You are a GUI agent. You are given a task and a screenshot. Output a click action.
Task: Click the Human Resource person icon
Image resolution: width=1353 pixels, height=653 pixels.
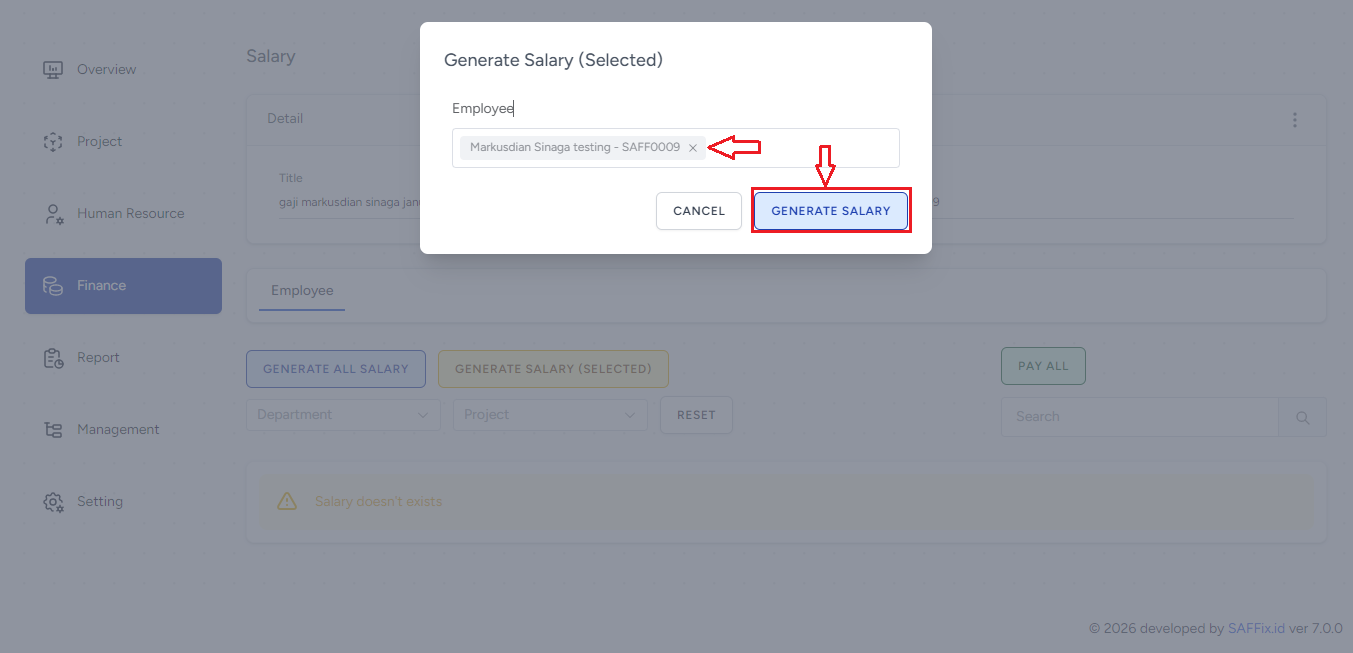click(x=53, y=214)
